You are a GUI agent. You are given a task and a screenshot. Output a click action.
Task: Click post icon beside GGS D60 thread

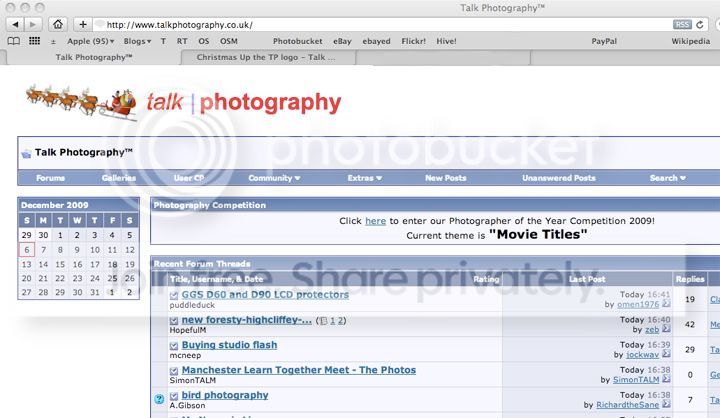pos(174,295)
